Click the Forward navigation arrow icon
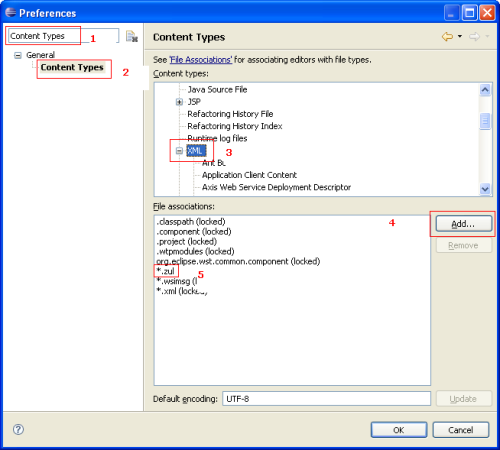Screen dimensions: 500x450 (474, 36)
